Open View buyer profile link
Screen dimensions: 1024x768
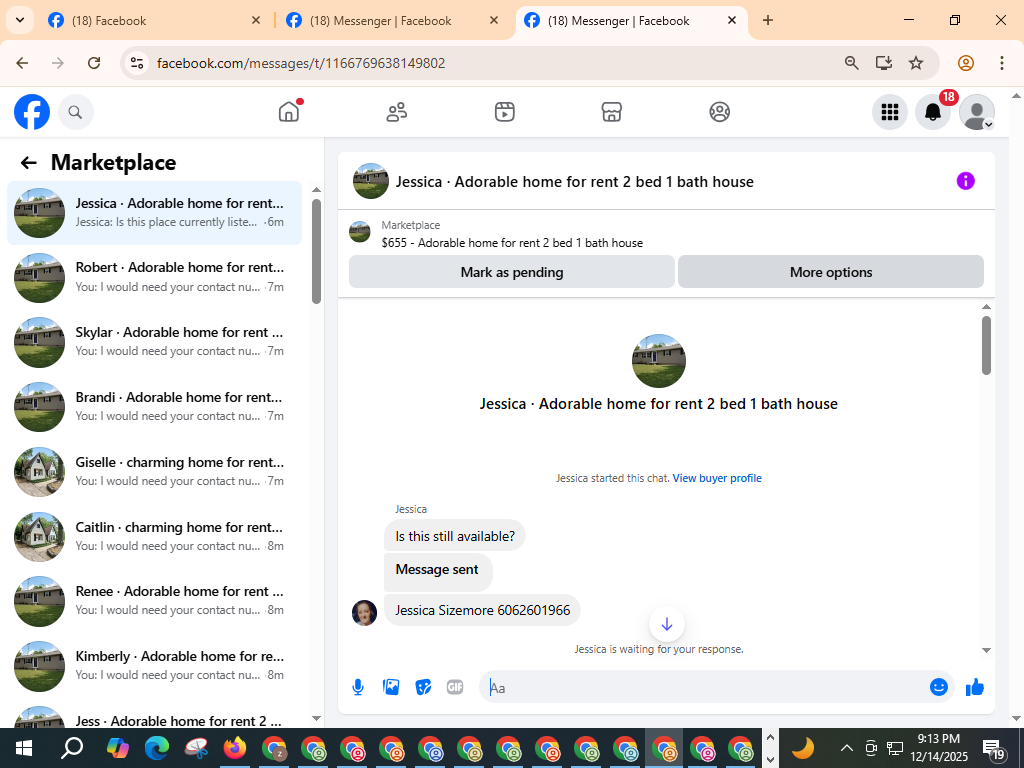(717, 478)
